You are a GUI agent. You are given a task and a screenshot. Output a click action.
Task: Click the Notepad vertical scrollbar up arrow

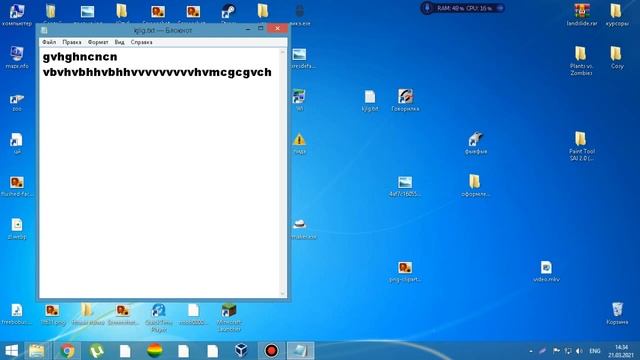point(282,52)
